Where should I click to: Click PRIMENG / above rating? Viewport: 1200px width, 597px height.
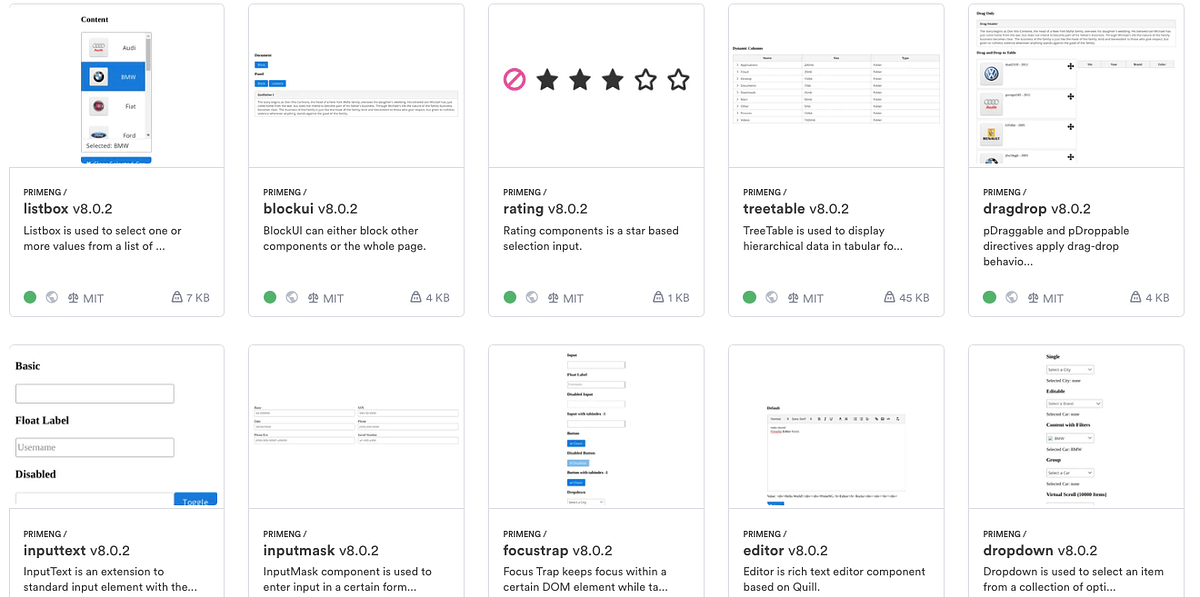tap(525, 192)
